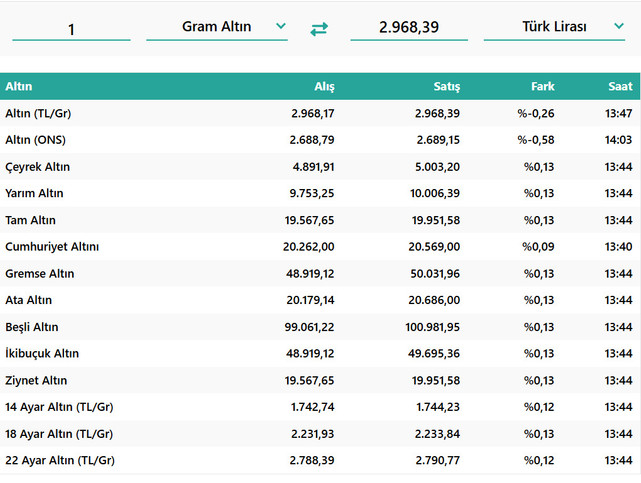Click the Satış column header
Screen dimensions: 641x483
coord(445,87)
